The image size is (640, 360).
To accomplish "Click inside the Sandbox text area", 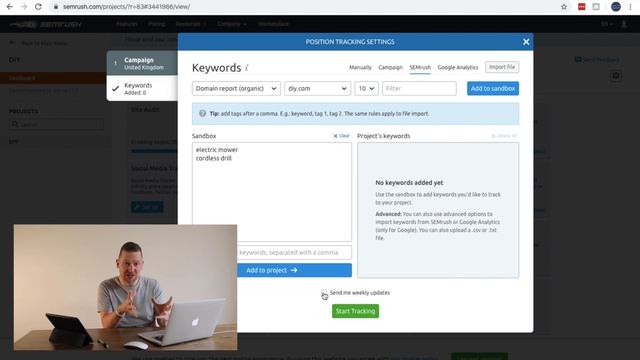I will 271,192.
